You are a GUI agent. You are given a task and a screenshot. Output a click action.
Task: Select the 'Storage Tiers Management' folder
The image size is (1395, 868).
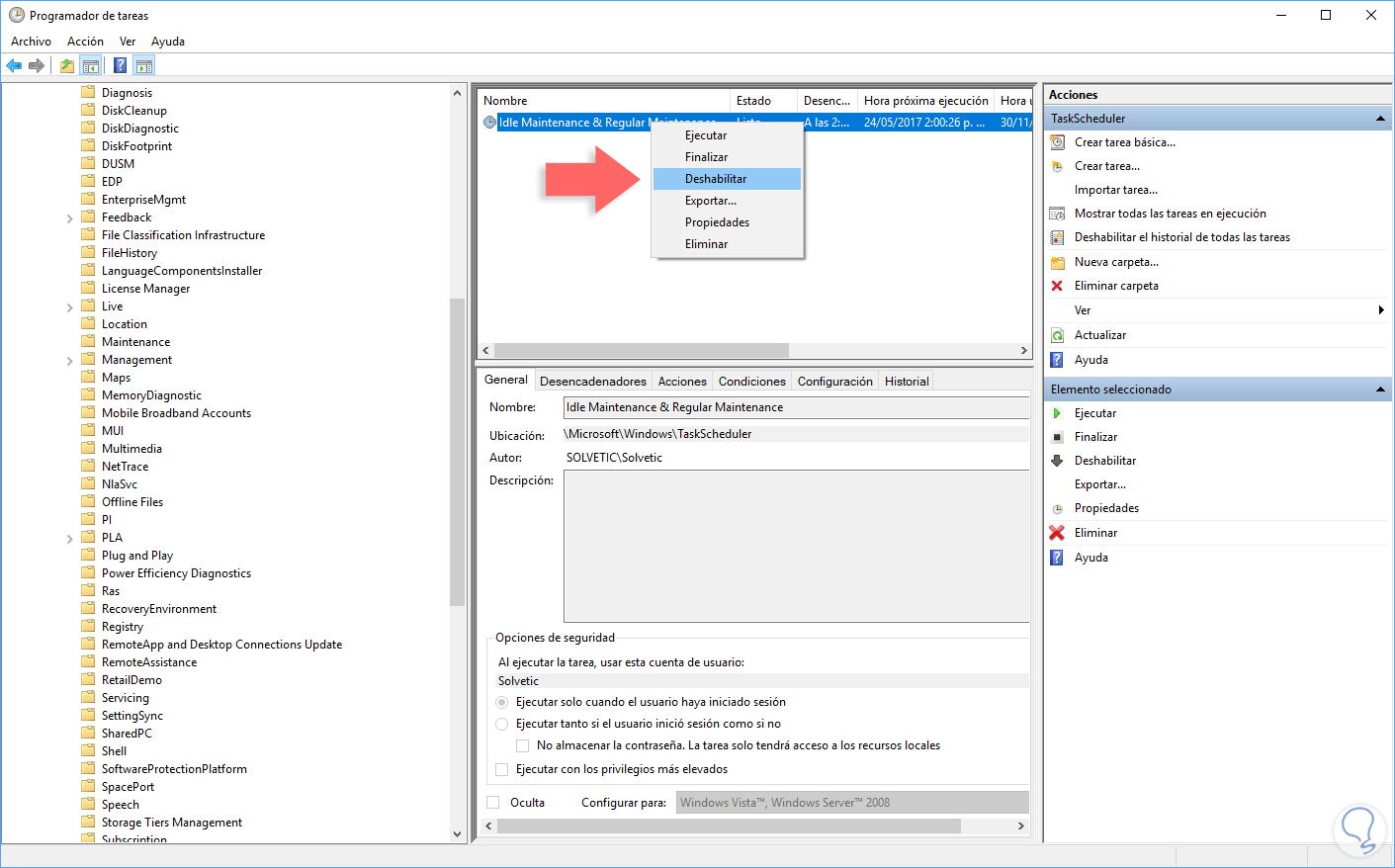(172, 823)
